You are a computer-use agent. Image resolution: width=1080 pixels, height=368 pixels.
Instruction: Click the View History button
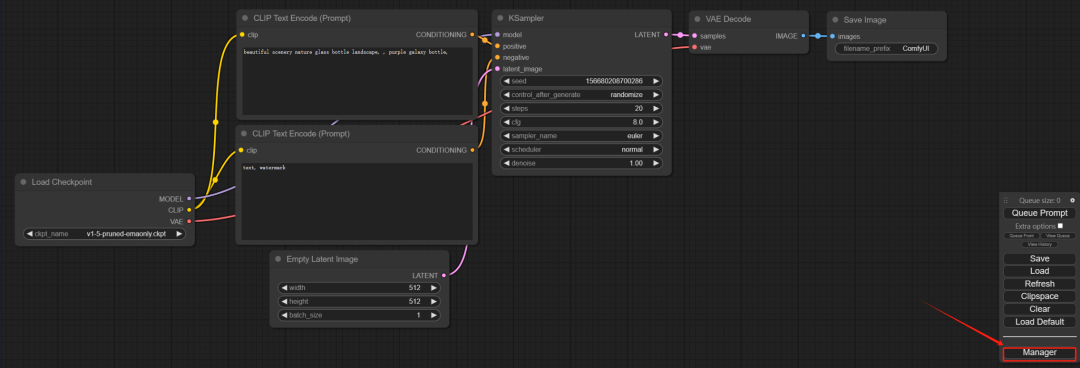1039,245
